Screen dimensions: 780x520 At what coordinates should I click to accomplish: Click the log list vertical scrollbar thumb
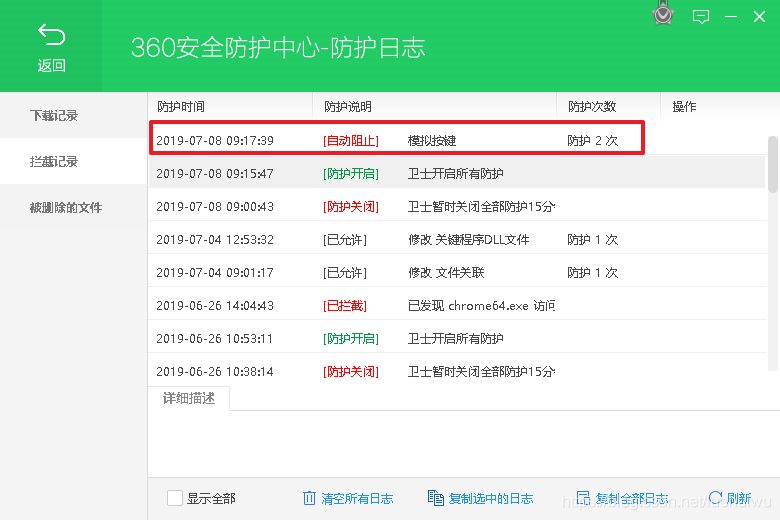pos(773,164)
